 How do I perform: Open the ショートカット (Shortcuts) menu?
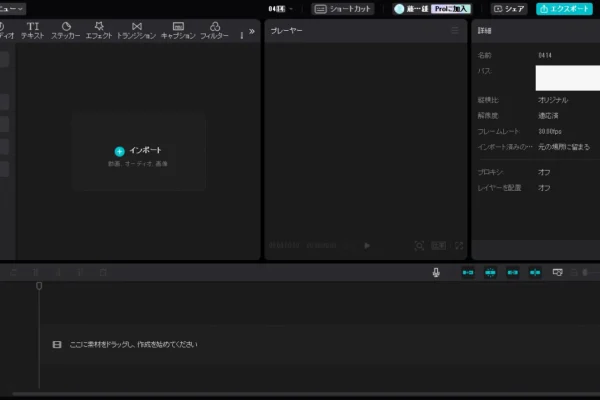click(x=343, y=8)
